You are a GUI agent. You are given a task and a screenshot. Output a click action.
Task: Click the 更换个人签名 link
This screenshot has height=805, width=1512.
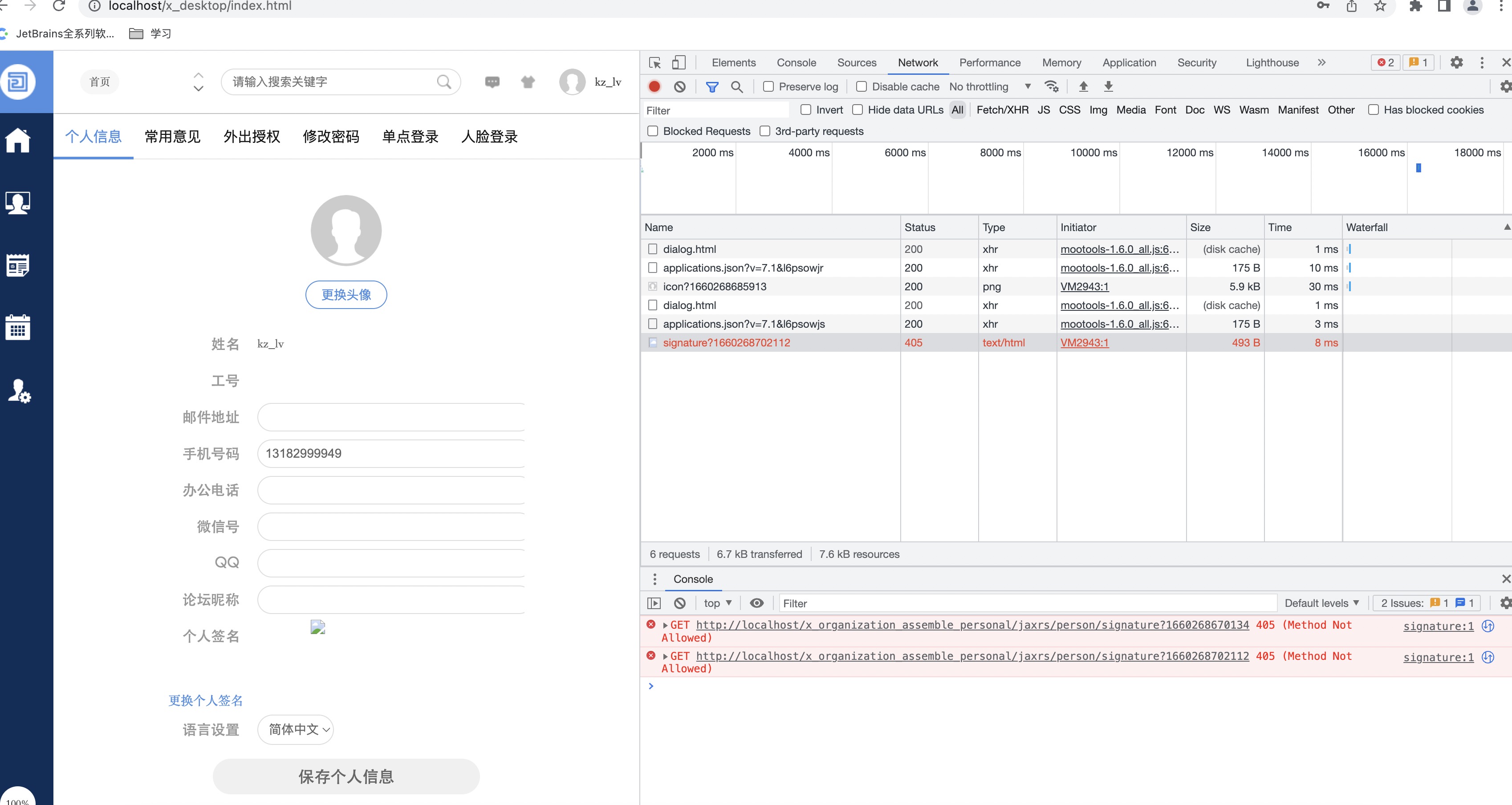pyautogui.click(x=205, y=700)
